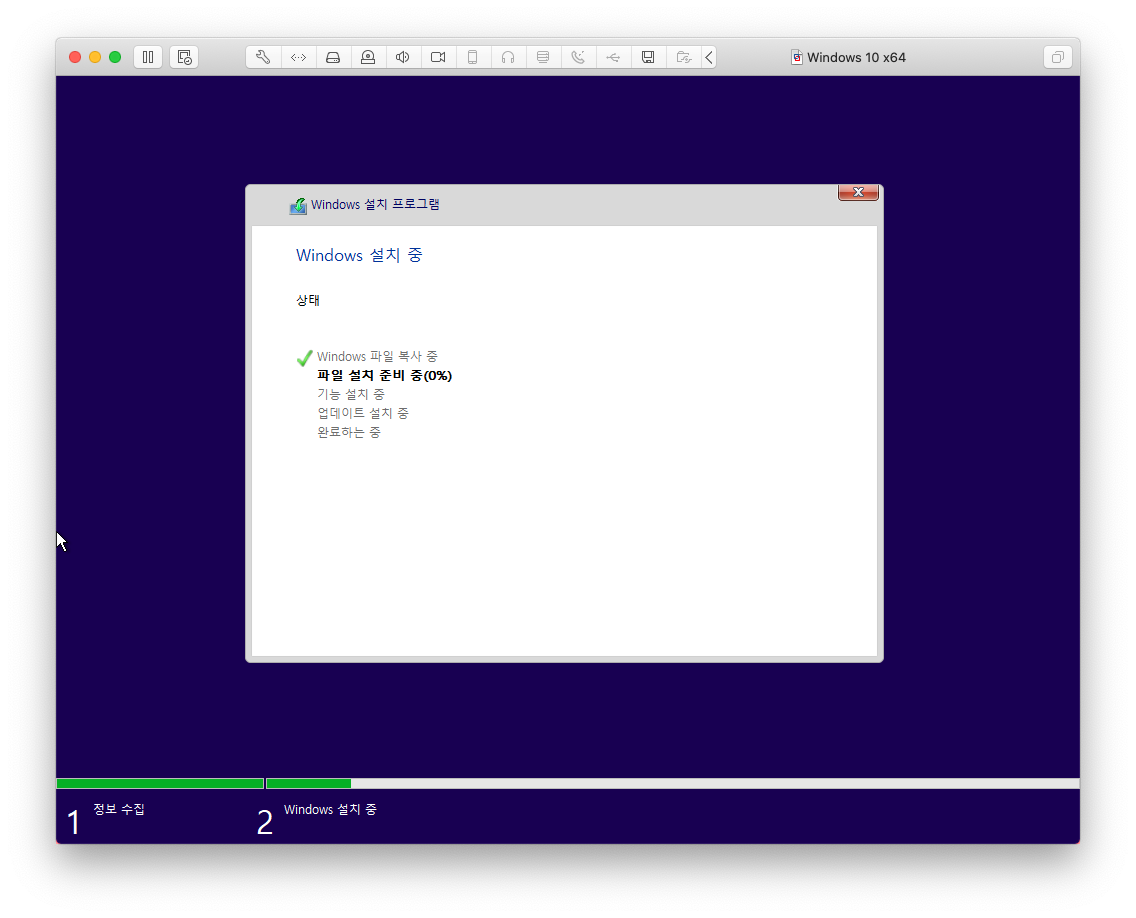Image resolution: width=1136 pixels, height=918 pixels.
Task: Click the '업데이트 설치 중' status line
Action: click(363, 413)
